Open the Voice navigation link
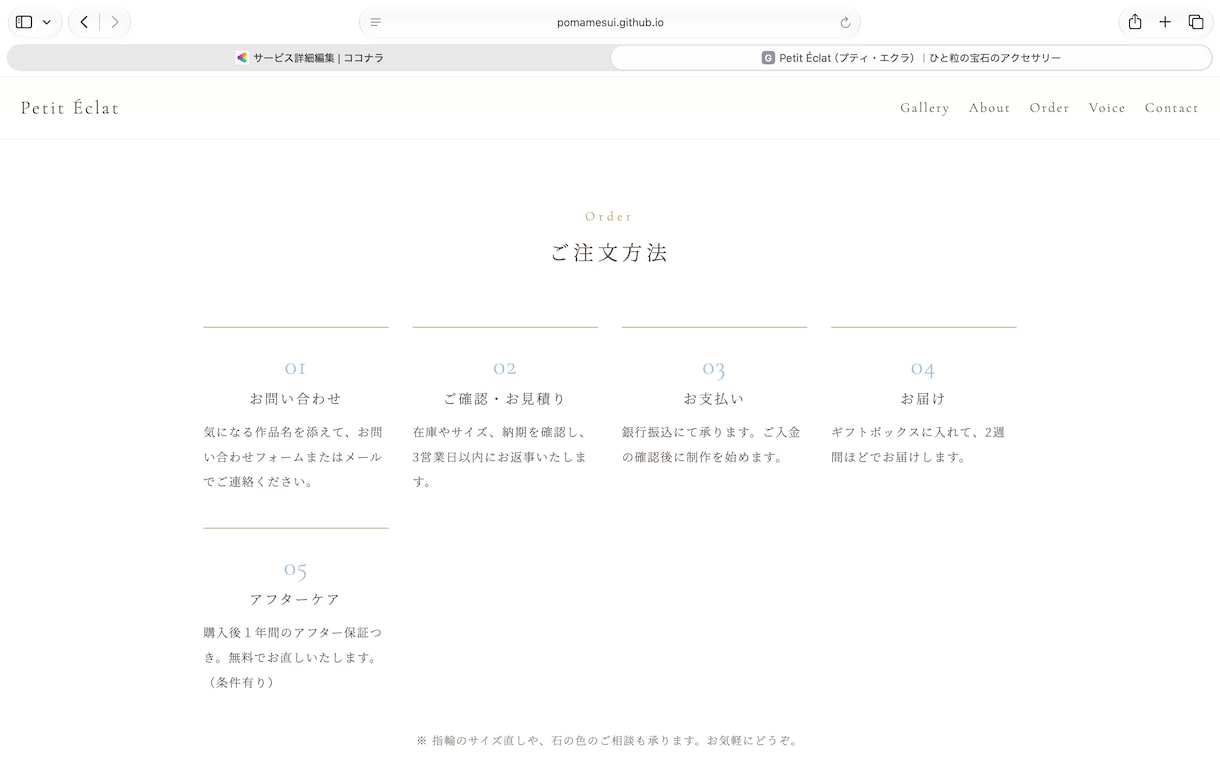 (x=1107, y=108)
